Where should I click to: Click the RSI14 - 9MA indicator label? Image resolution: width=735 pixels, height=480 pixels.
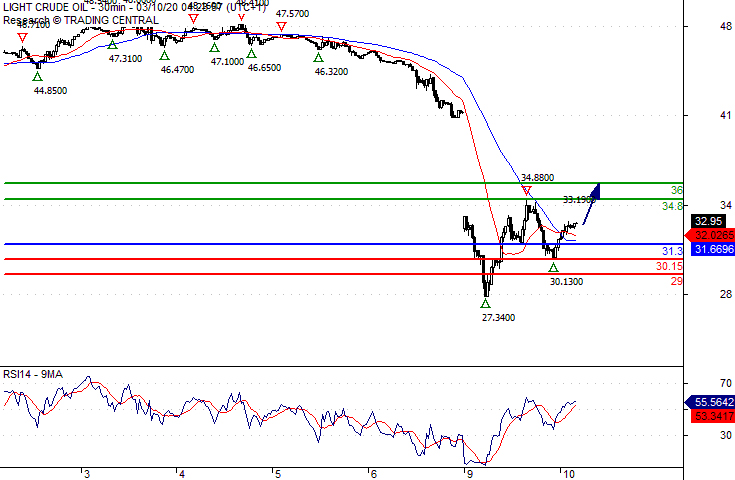click(x=33, y=374)
